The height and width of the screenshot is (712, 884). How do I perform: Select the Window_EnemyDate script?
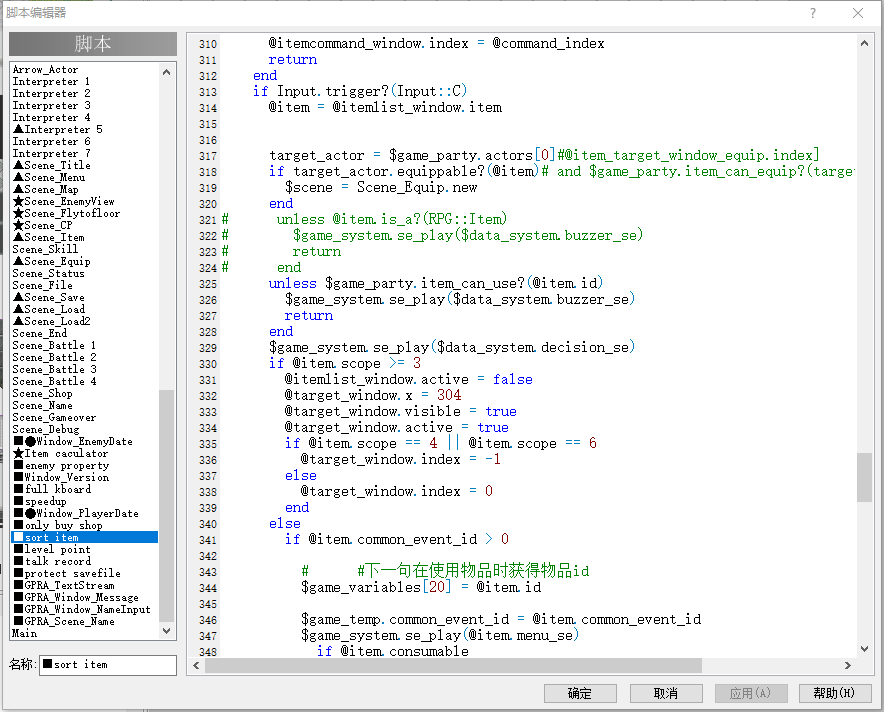click(x=73, y=441)
